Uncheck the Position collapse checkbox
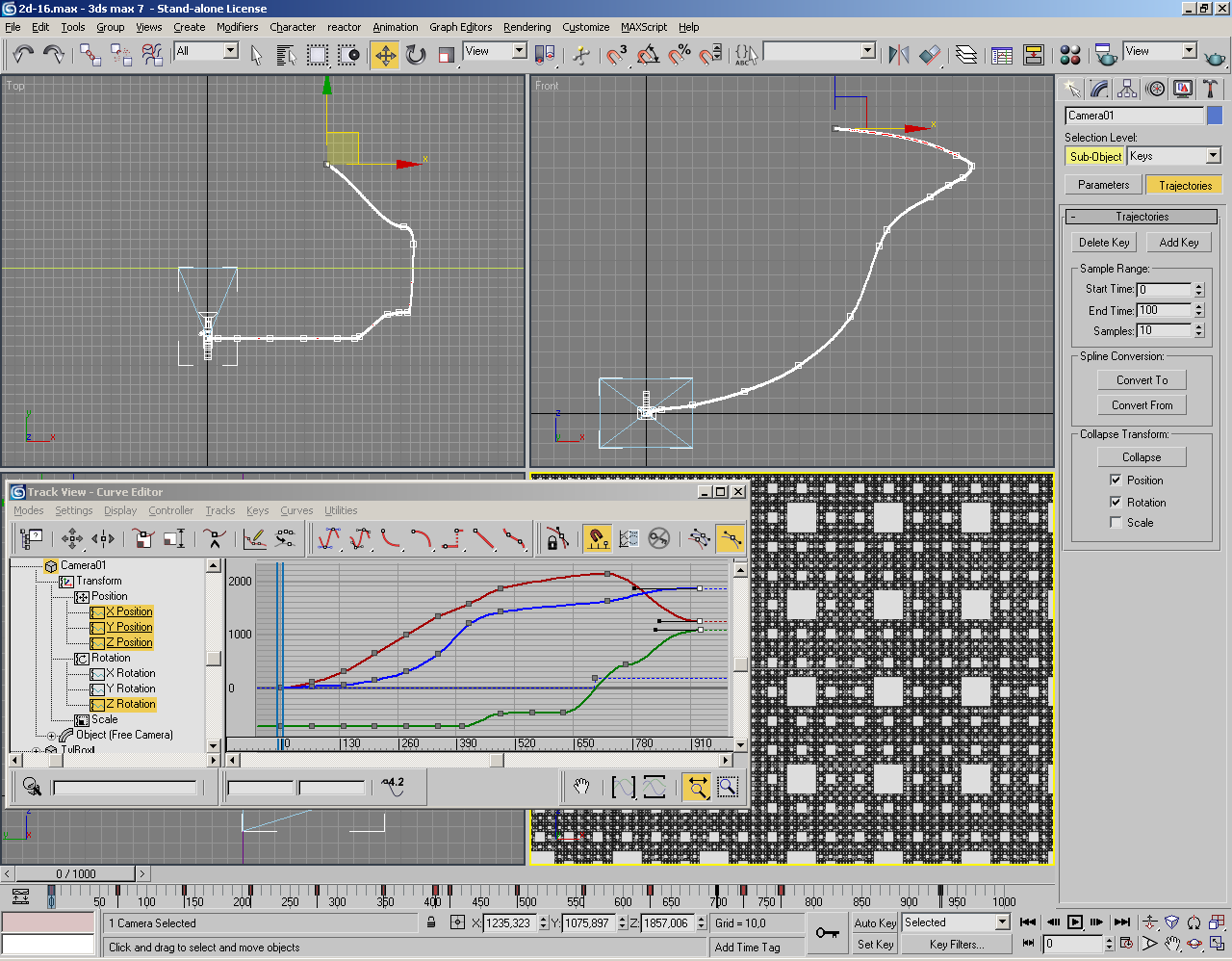The height and width of the screenshot is (961, 1232). [1116, 480]
